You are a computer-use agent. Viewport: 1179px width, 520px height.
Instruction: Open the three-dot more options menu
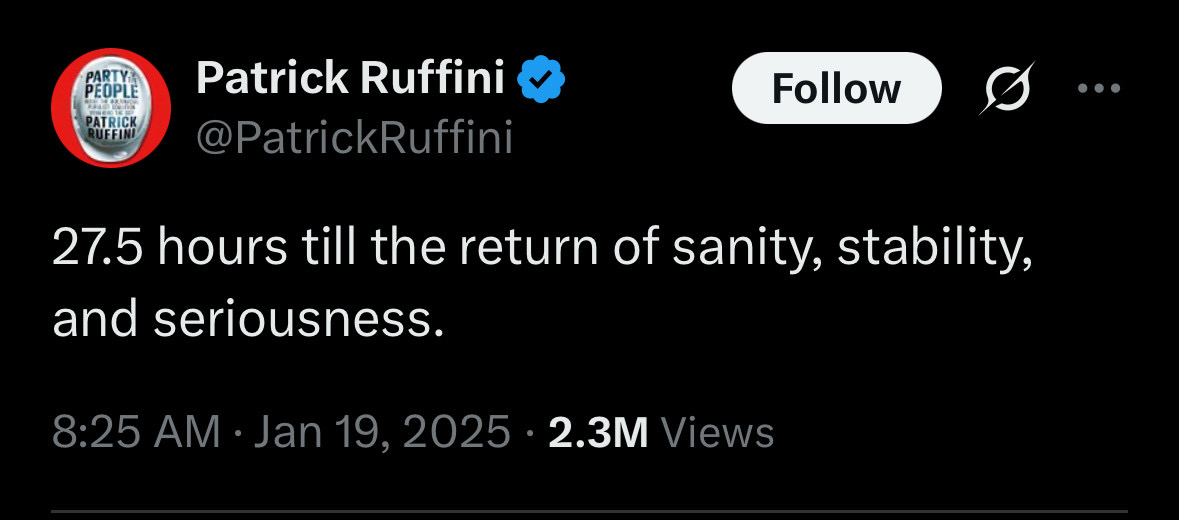coord(1101,88)
